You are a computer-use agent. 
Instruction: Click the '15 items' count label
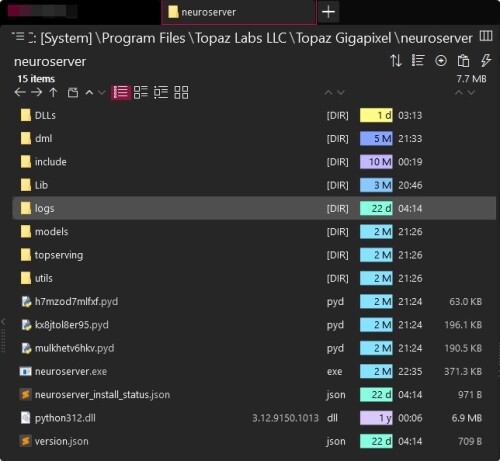click(x=36, y=79)
